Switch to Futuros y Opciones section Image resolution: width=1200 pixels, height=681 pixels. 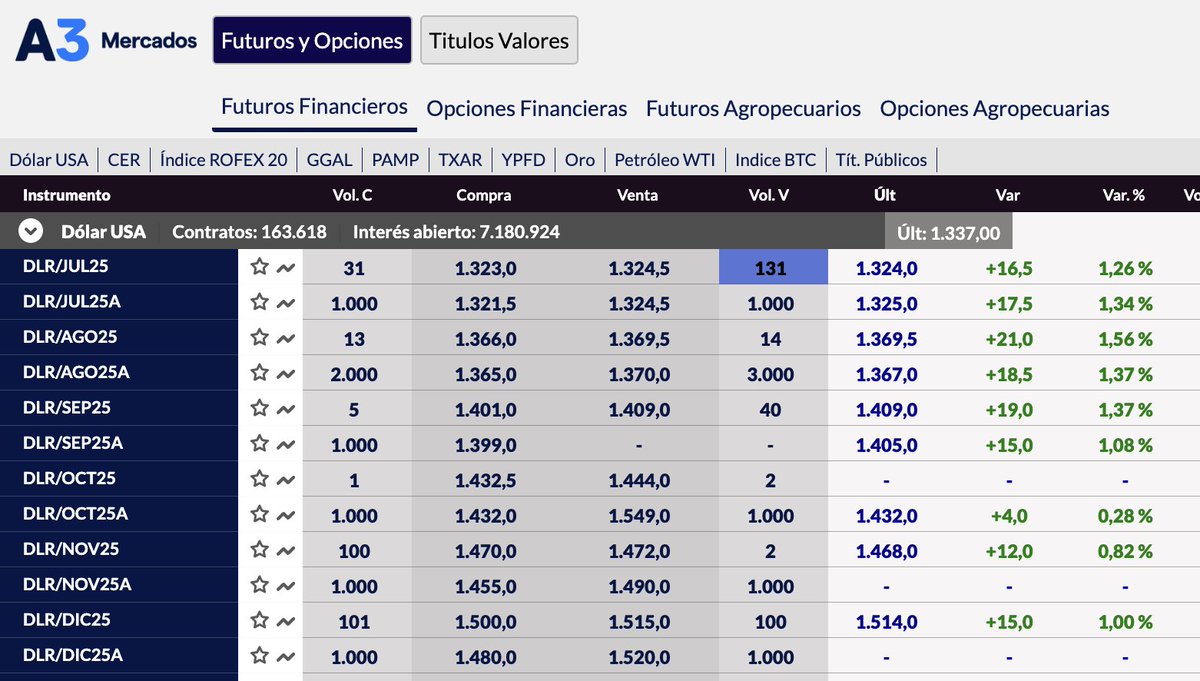point(312,40)
